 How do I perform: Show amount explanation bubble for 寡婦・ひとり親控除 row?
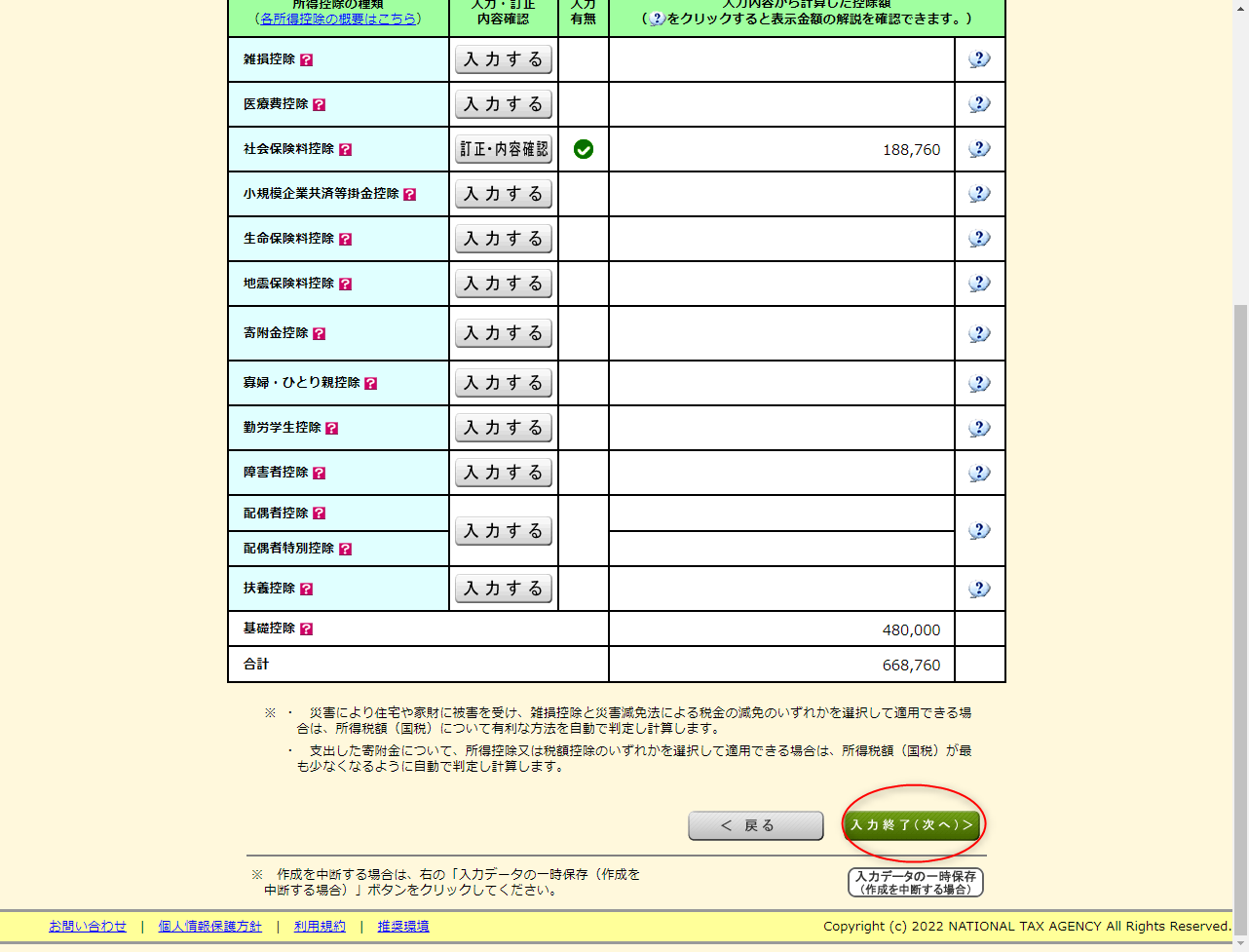click(979, 384)
